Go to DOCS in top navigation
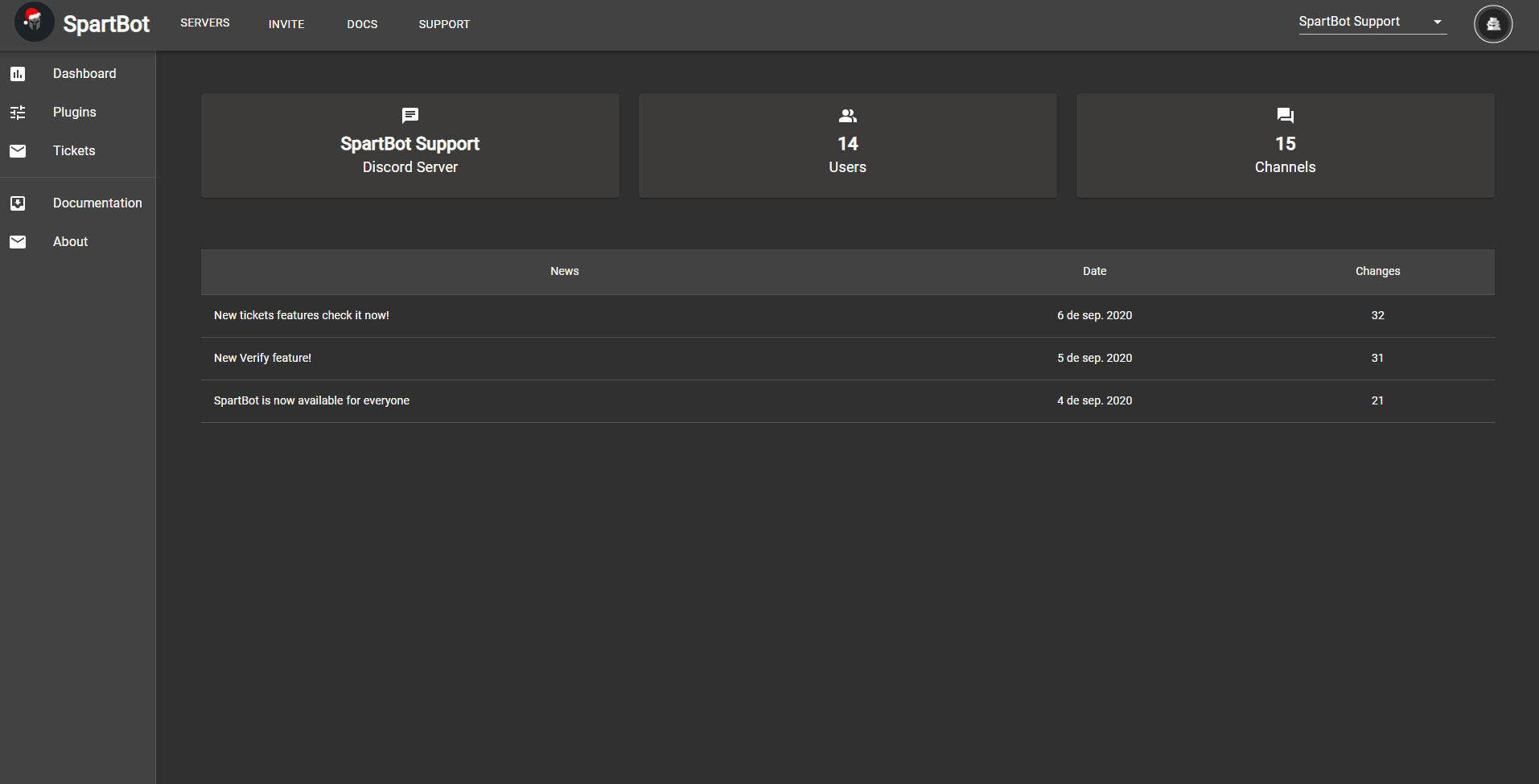The width and height of the screenshot is (1539, 784). point(362,24)
